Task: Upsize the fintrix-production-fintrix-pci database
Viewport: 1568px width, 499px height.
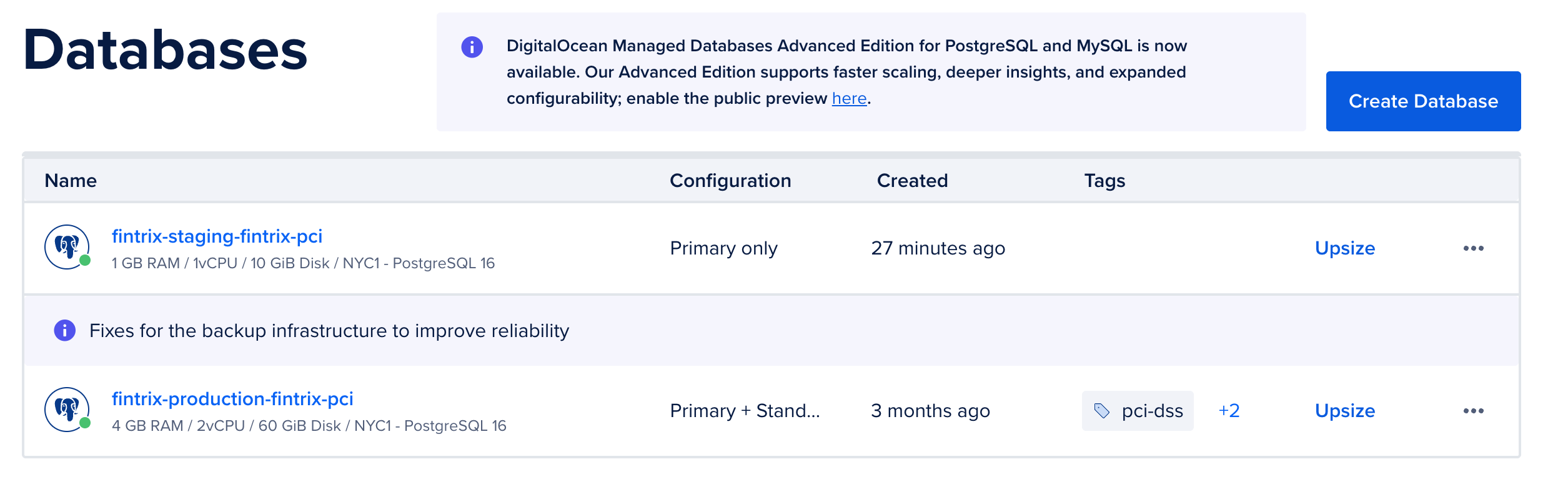Action: tap(1345, 411)
